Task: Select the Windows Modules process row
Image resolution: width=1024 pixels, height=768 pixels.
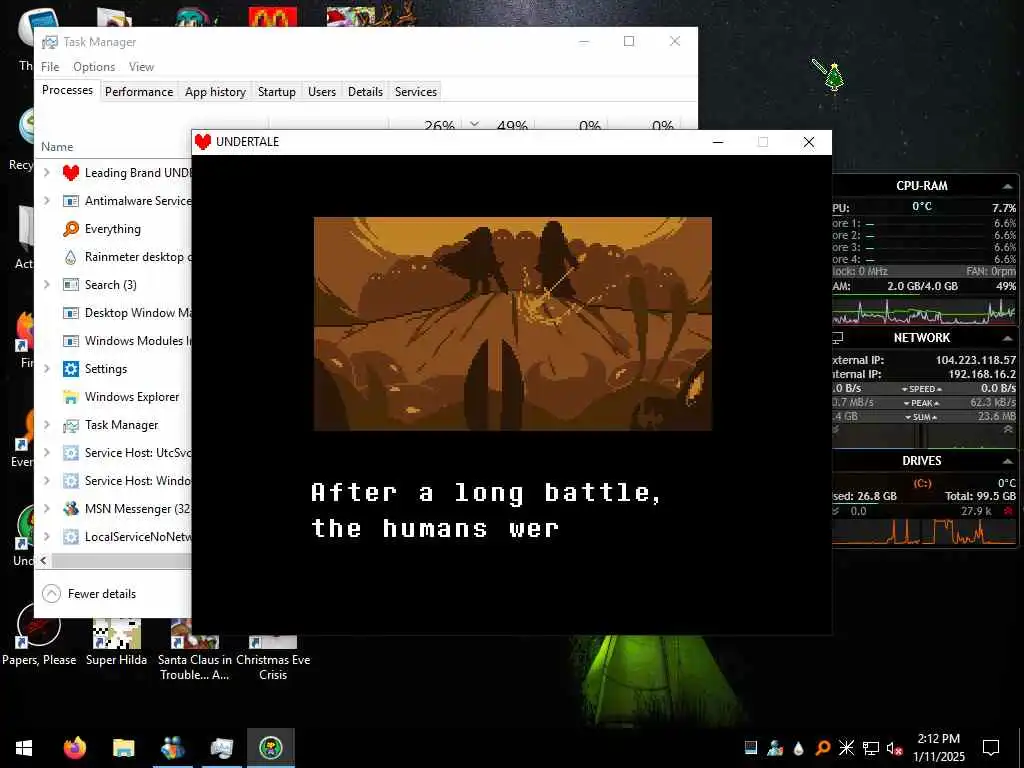Action: (x=113, y=341)
